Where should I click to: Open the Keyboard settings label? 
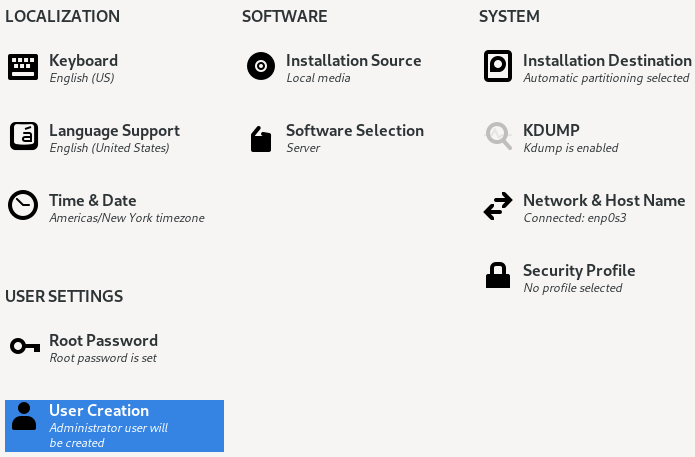[83, 60]
